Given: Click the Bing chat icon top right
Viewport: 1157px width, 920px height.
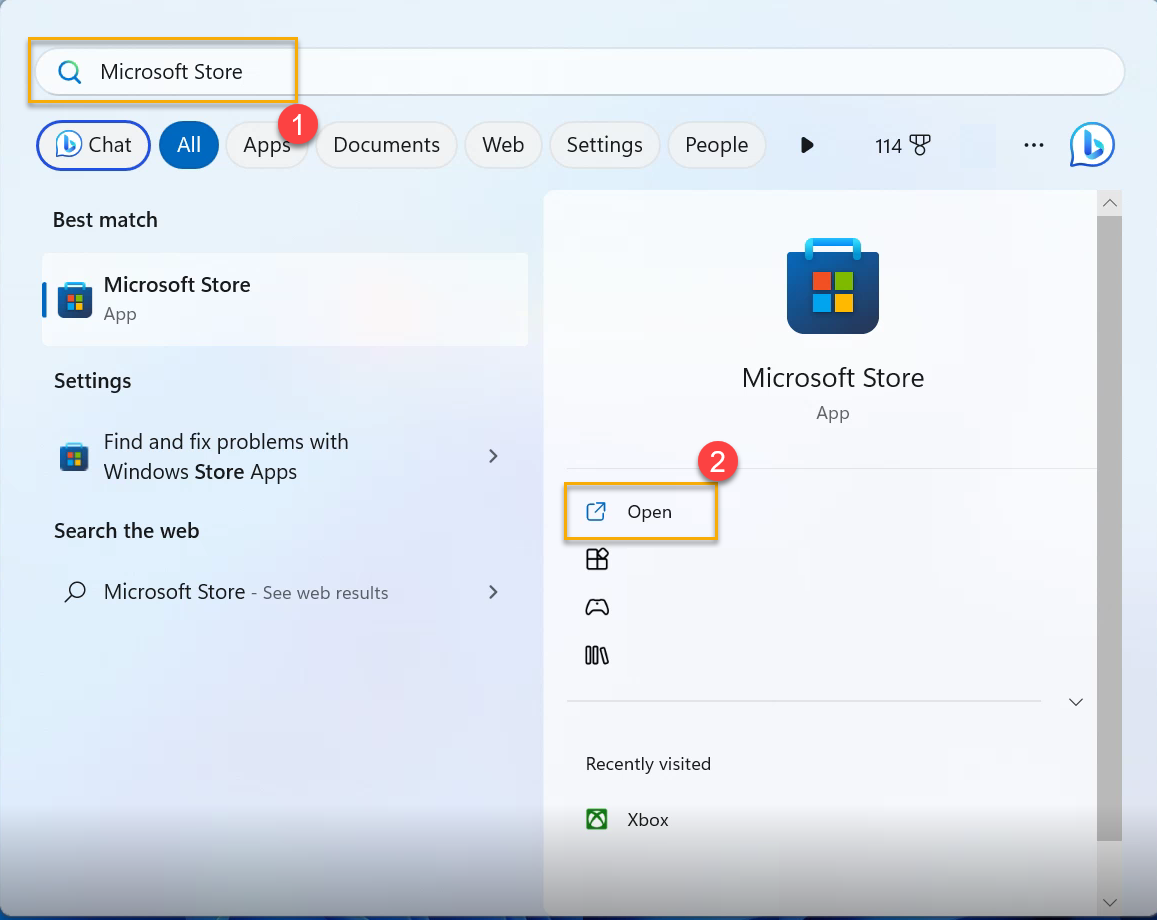Looking at the screenshot, I should click(x=1092, y=146).
